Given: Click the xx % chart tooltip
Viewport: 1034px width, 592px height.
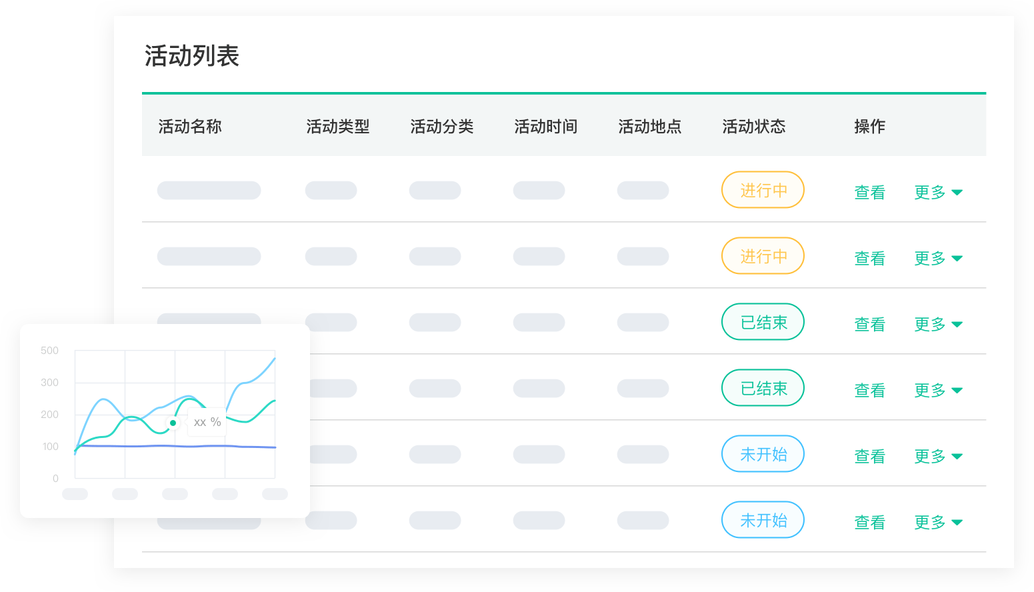Looking at the screenshot, I should [x=207, y=422].
